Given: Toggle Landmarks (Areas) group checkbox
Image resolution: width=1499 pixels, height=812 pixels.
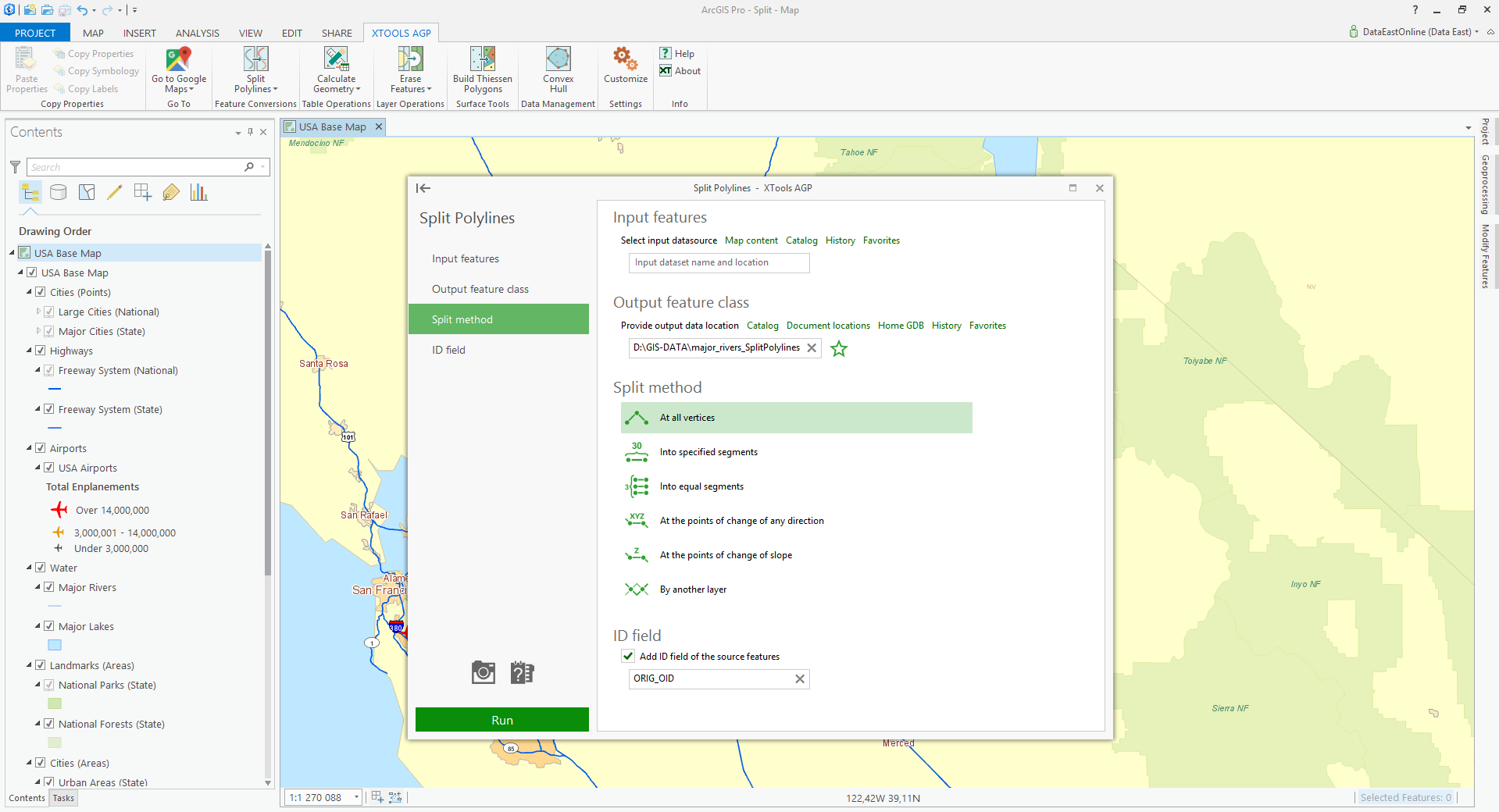Looking at the screenshot, I should (41, 665).
